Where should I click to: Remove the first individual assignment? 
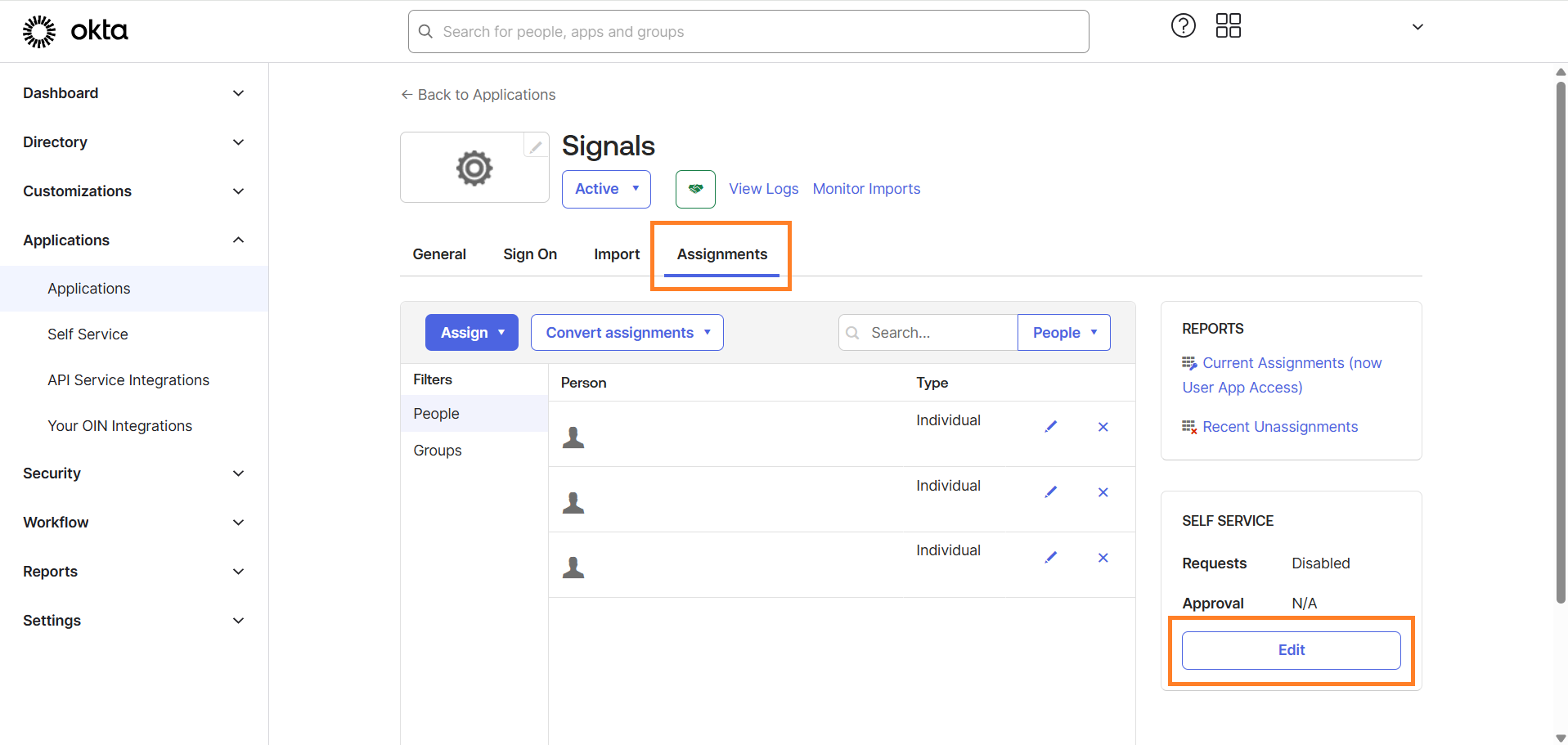click(x=1103, y=427)
